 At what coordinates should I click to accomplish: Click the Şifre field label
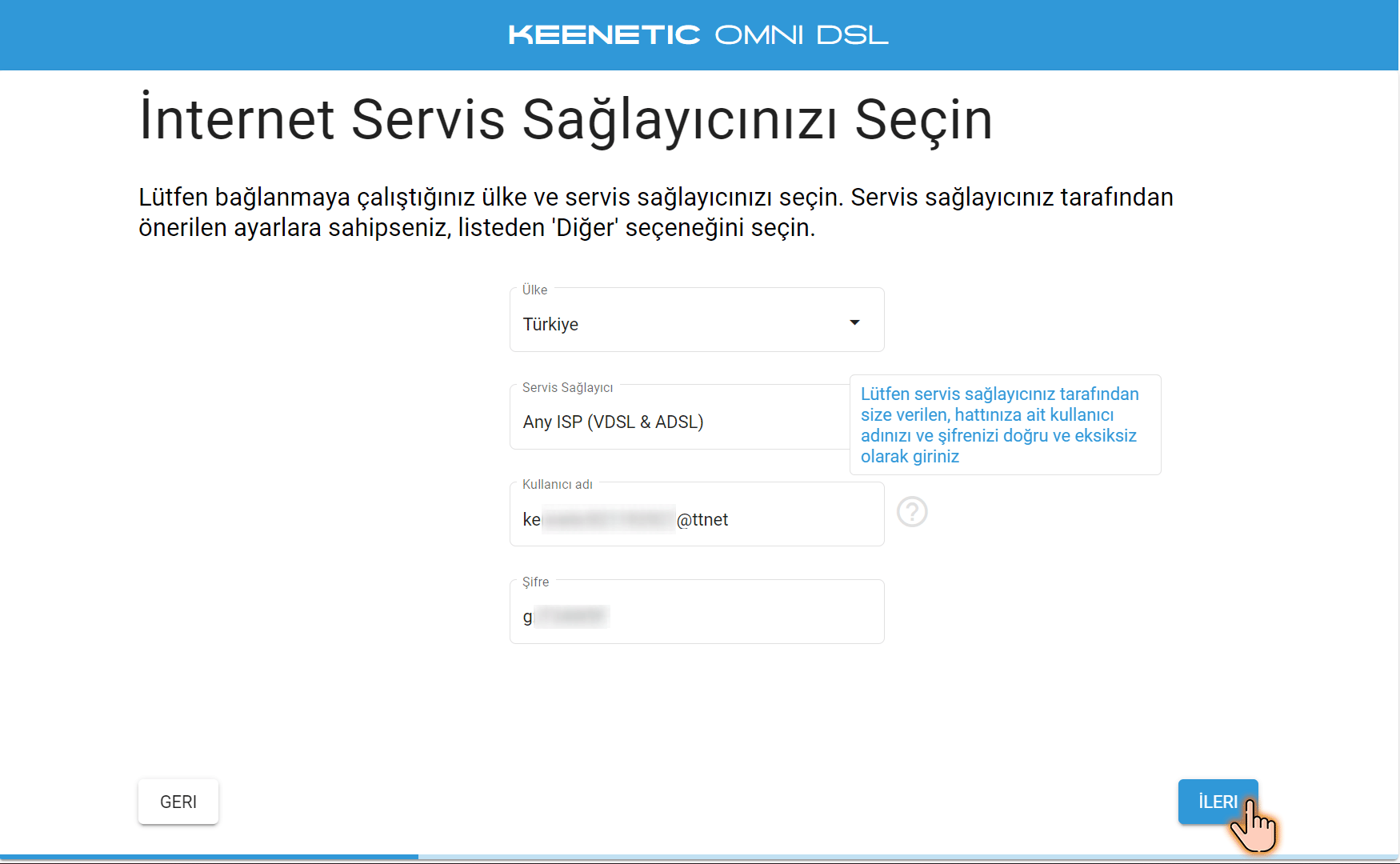coord(535,582)
